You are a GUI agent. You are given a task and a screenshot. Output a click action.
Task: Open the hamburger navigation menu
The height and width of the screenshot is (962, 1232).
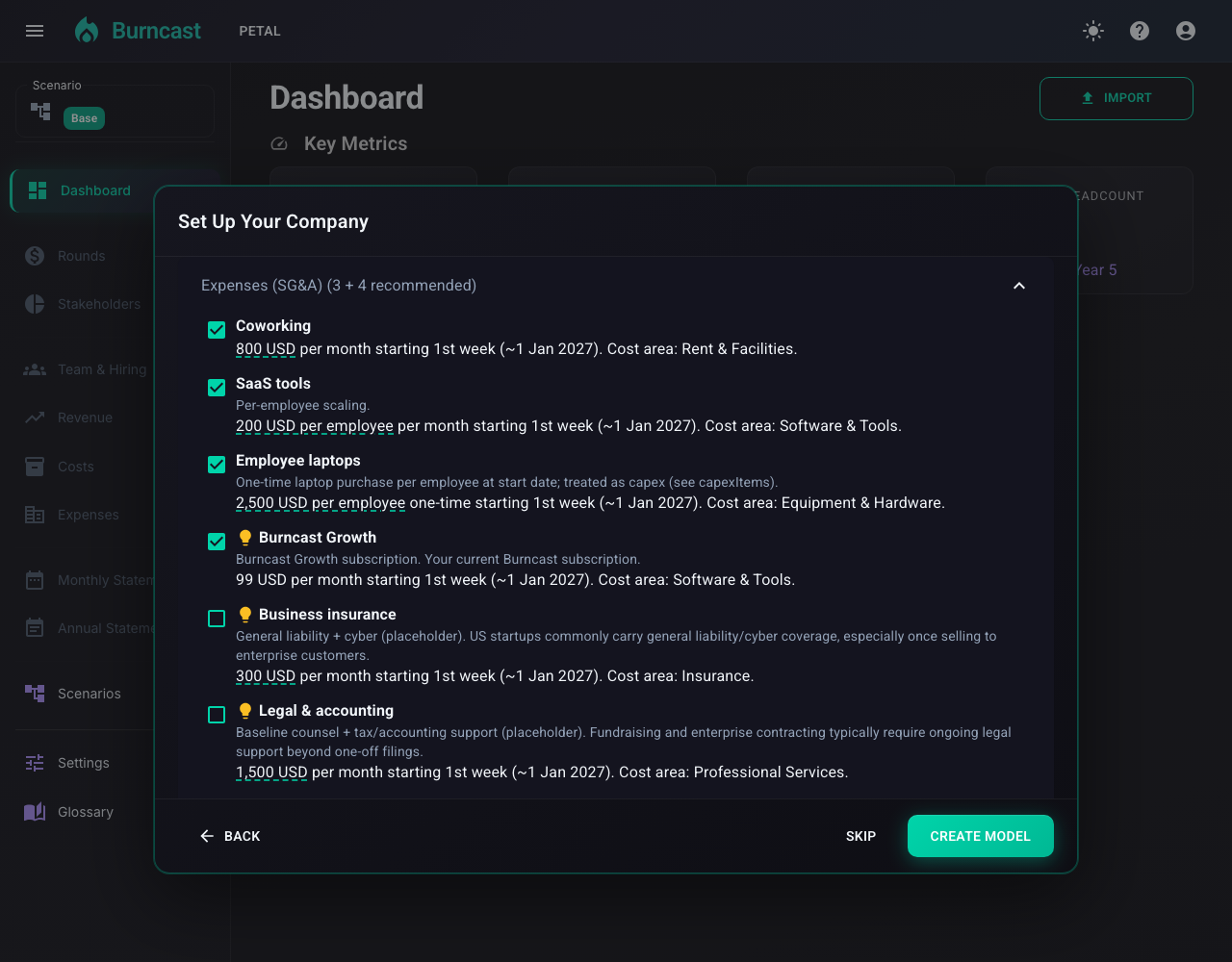coord(35,31)
